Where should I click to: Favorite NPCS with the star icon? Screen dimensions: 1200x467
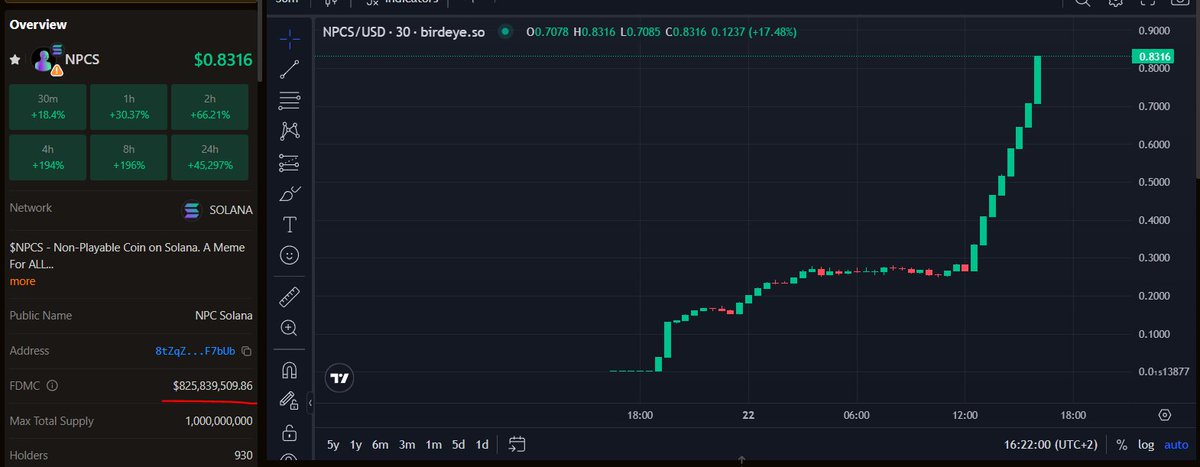15,60
